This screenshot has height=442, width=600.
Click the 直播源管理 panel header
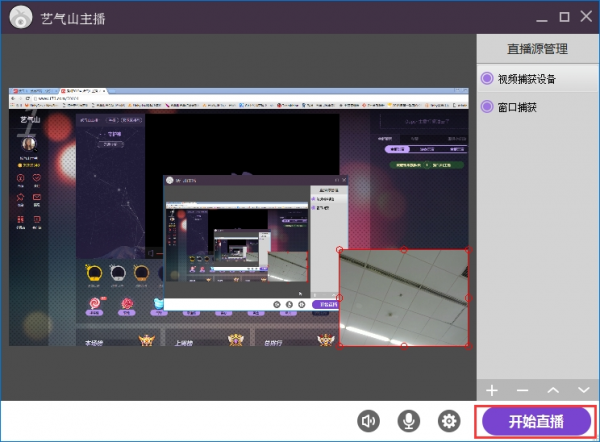click(x=538, y=49)
